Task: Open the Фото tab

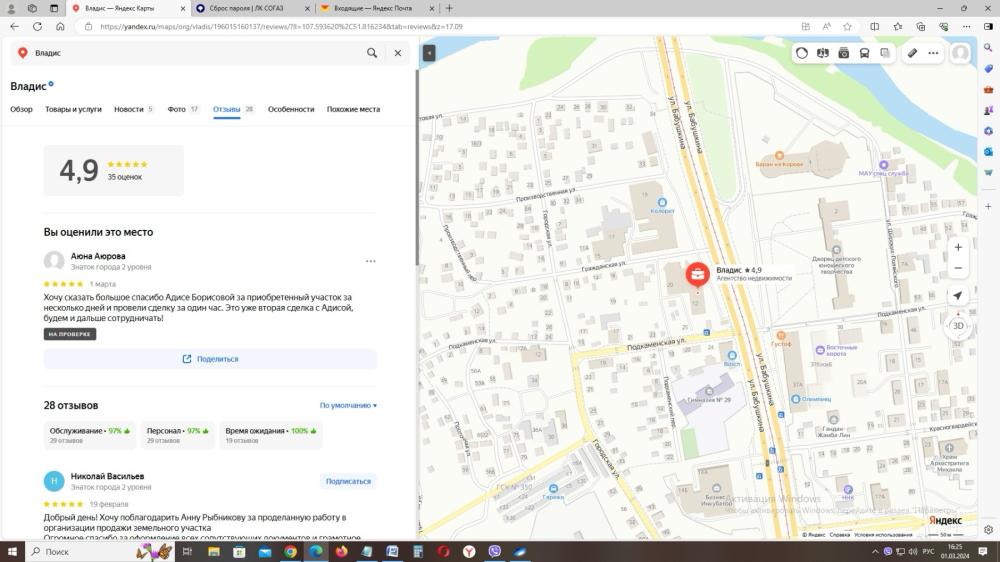Action: pyautogui.click(x=183, y=109)
